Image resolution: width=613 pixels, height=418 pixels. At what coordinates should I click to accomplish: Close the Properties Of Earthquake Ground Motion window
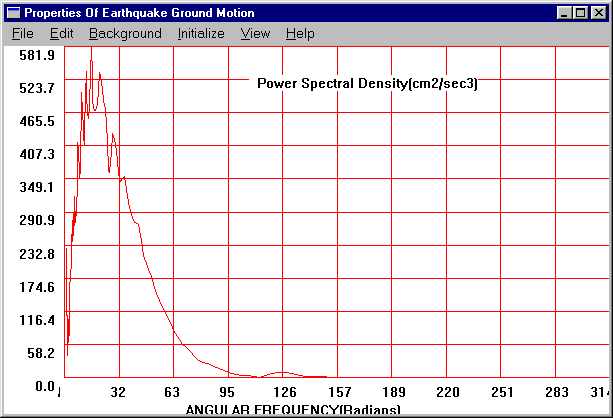point(599,13)
